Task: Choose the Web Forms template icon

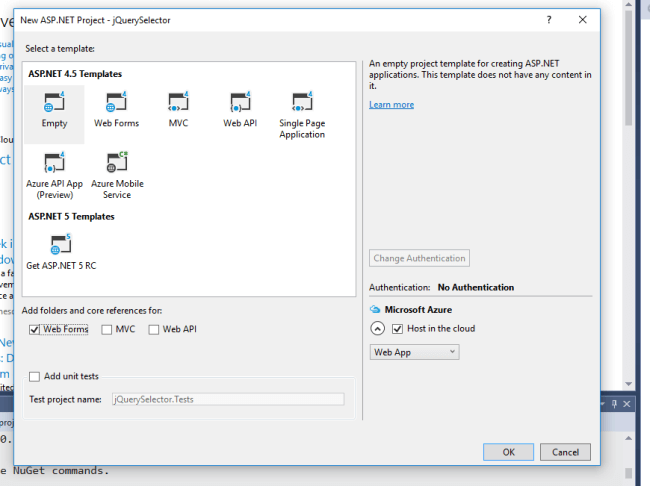Action: click(116, 102)
